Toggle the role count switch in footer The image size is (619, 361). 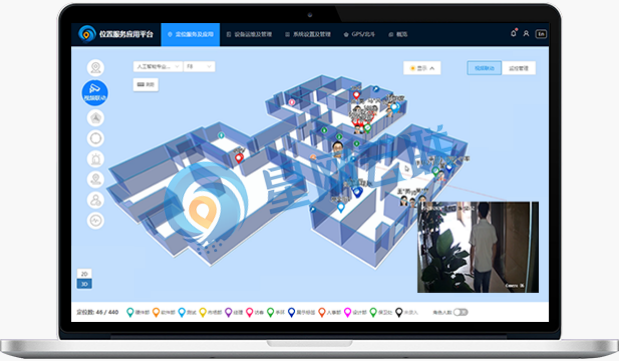pyautogui.click(x=460, y=312)
